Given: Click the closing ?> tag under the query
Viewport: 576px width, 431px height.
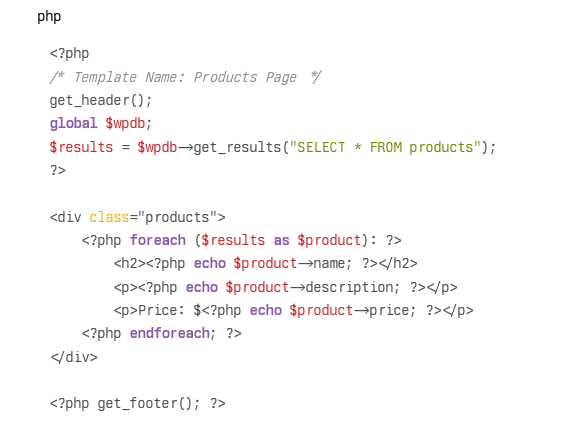Looking at the screenshot, I should coord(58,170).
